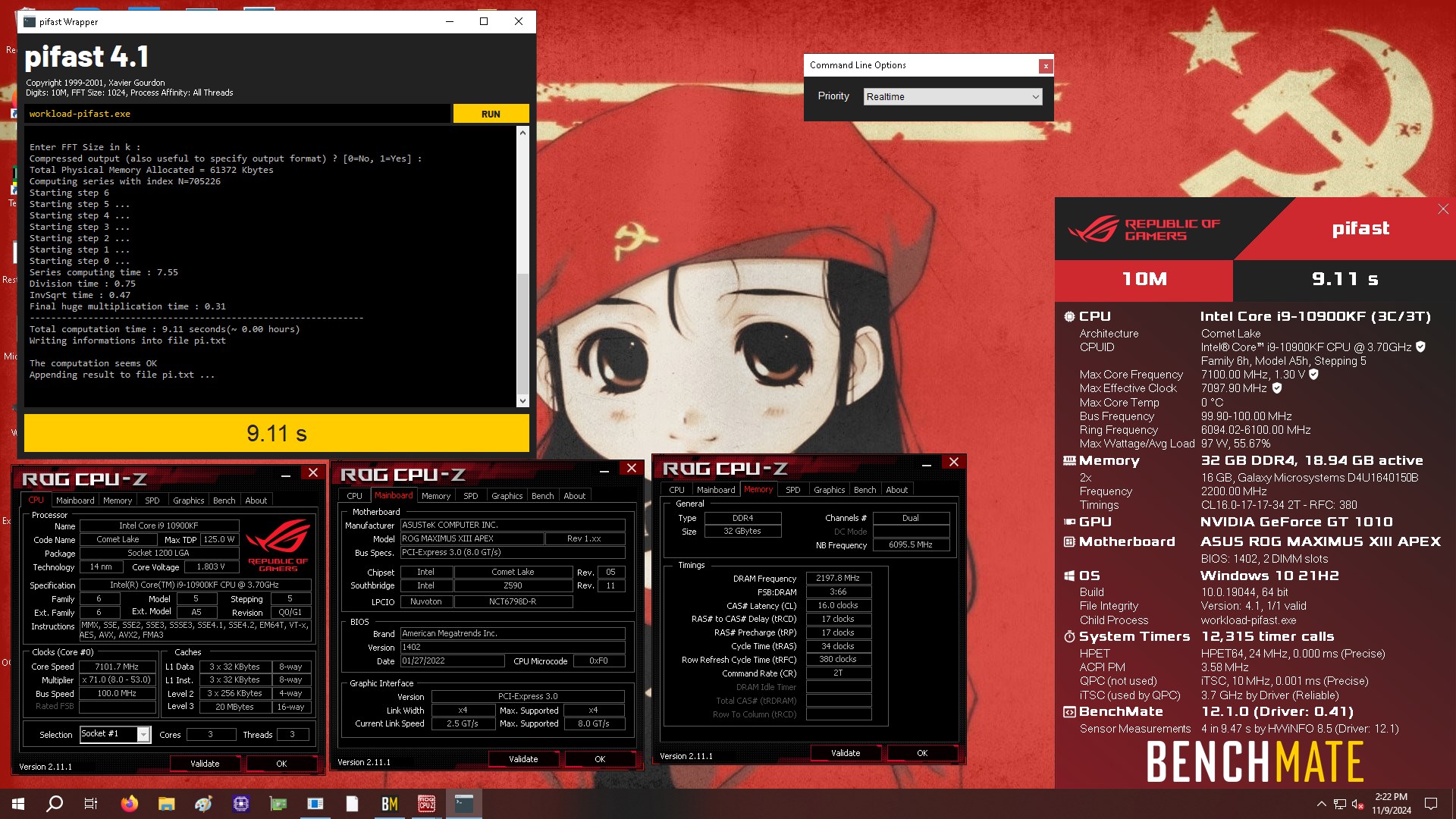Click Validate in the Memory CPU-Z window
Image resolution: width=1456 pixels, height=819 pixels.
click(846, 753)
